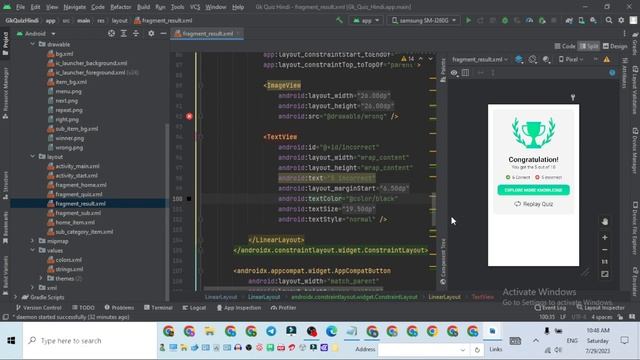Click Replay Quiz in layout preview
The width and height of the screenshot is (640, 360).
click(533, 204)
